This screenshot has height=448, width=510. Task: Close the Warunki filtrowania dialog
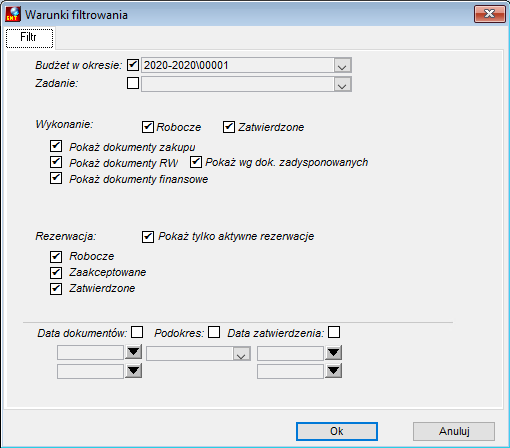pos(490,14)
